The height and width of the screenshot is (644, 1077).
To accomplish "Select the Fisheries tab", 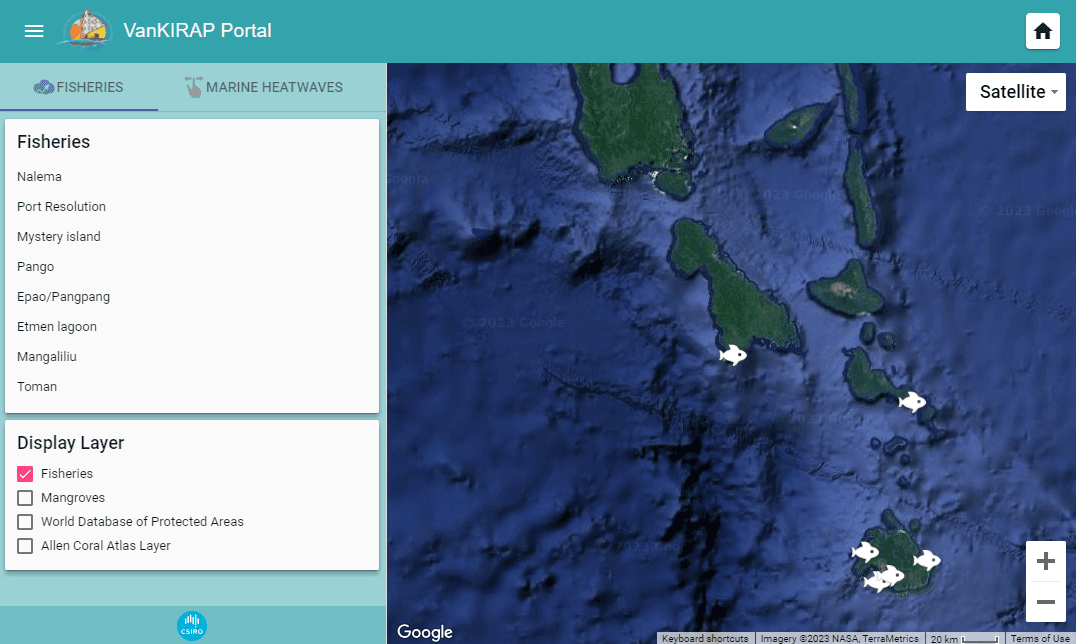I will [x=78, y=87].
